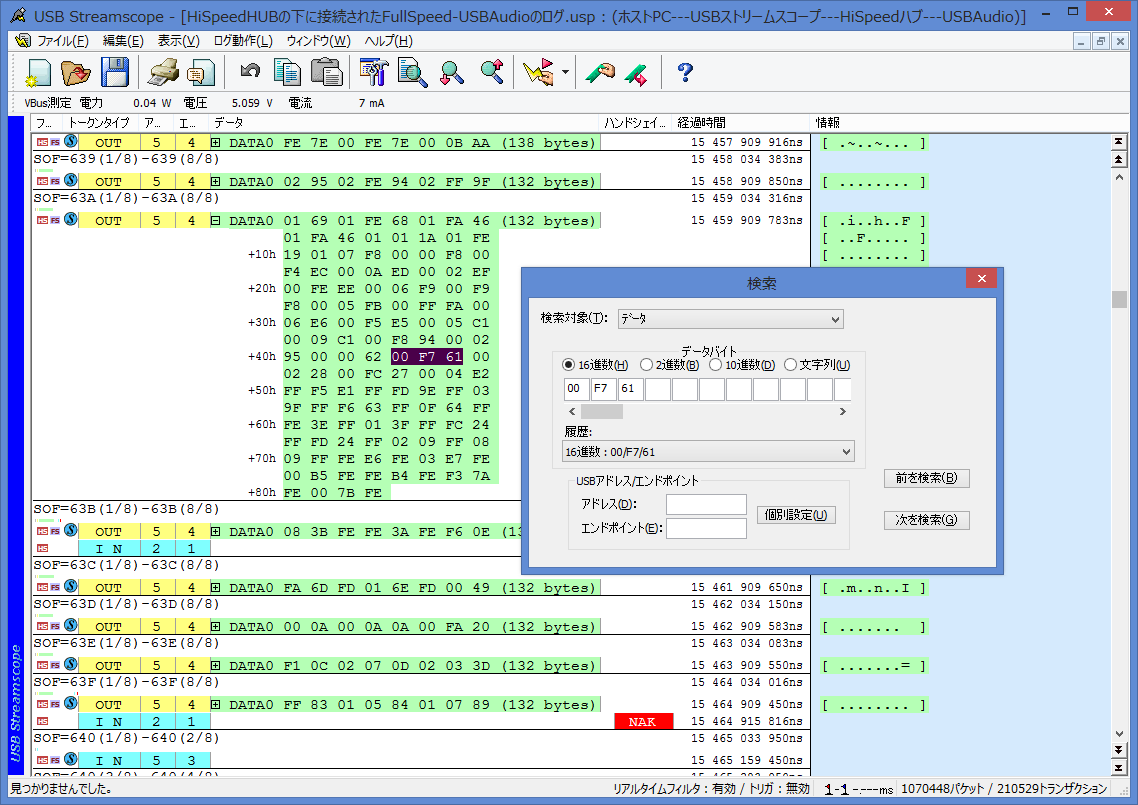Click the Find Previous magnifier up-arrow icon

pyautogui.click(x=492, y=71)
